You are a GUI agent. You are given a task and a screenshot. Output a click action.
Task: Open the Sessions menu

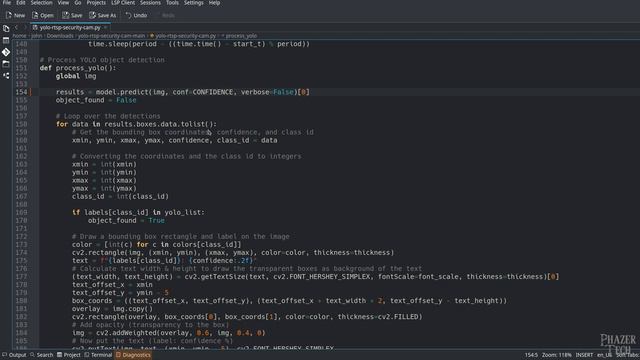tap(150, 3)
